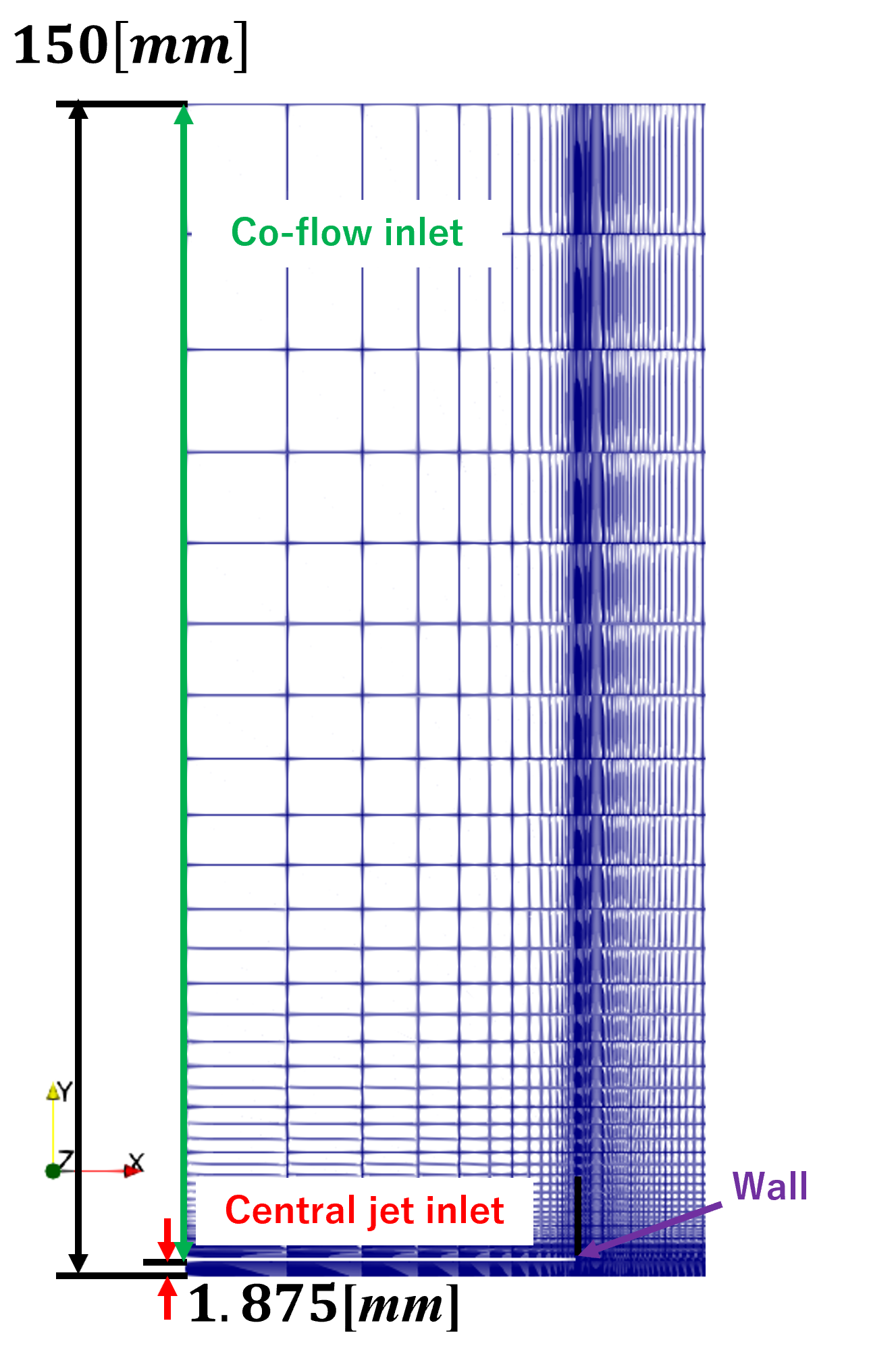Click the Y axis label on triad

tap(65, 1091)
